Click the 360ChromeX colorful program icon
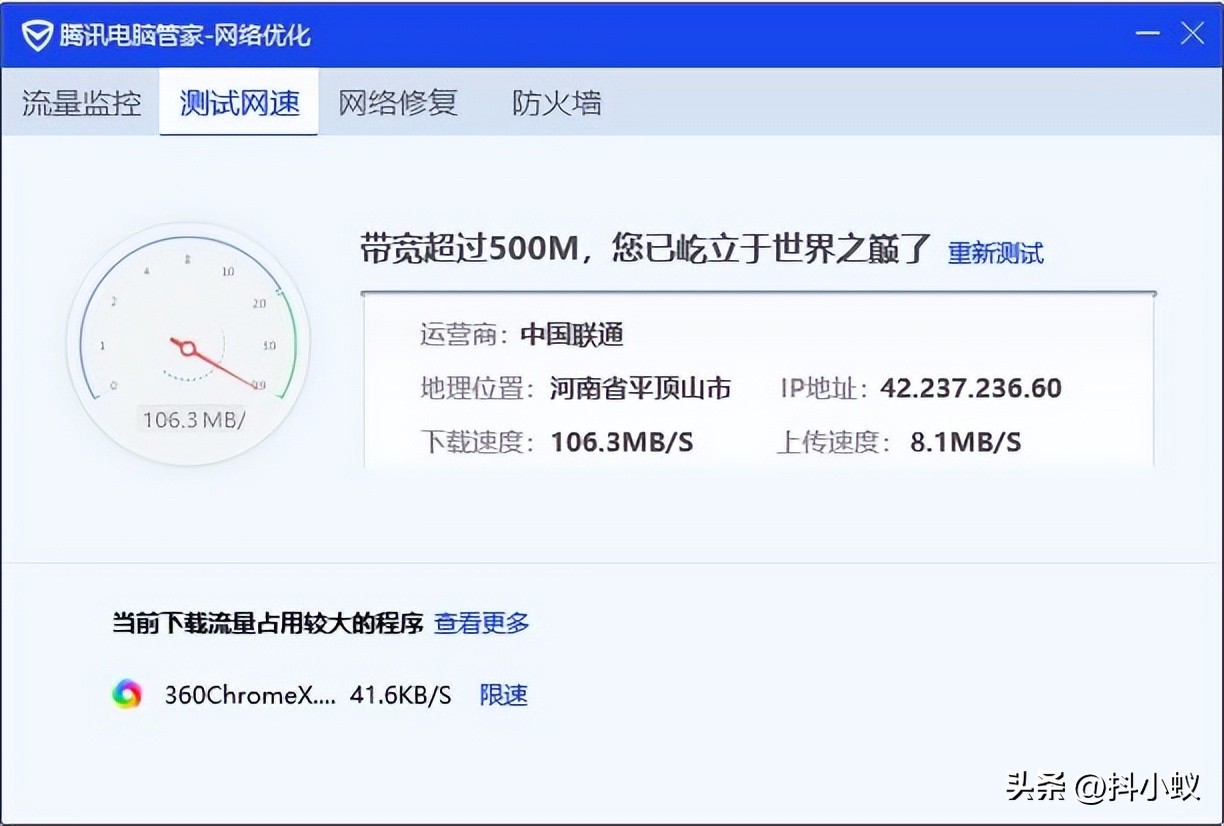 click(x=127, y=694)
